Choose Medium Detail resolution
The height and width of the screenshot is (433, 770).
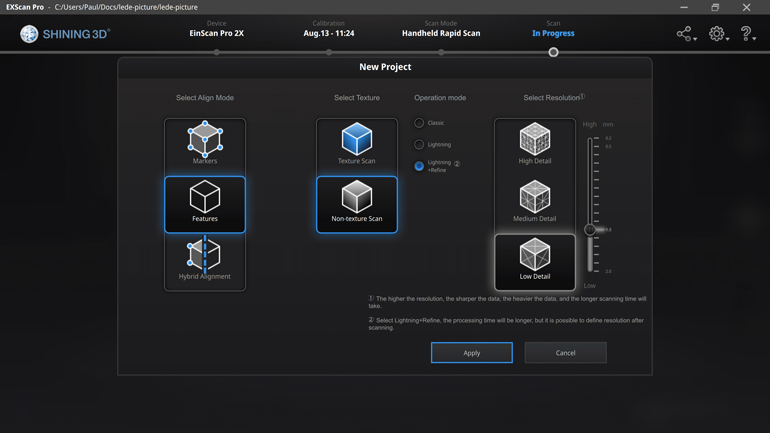(535, 204)
